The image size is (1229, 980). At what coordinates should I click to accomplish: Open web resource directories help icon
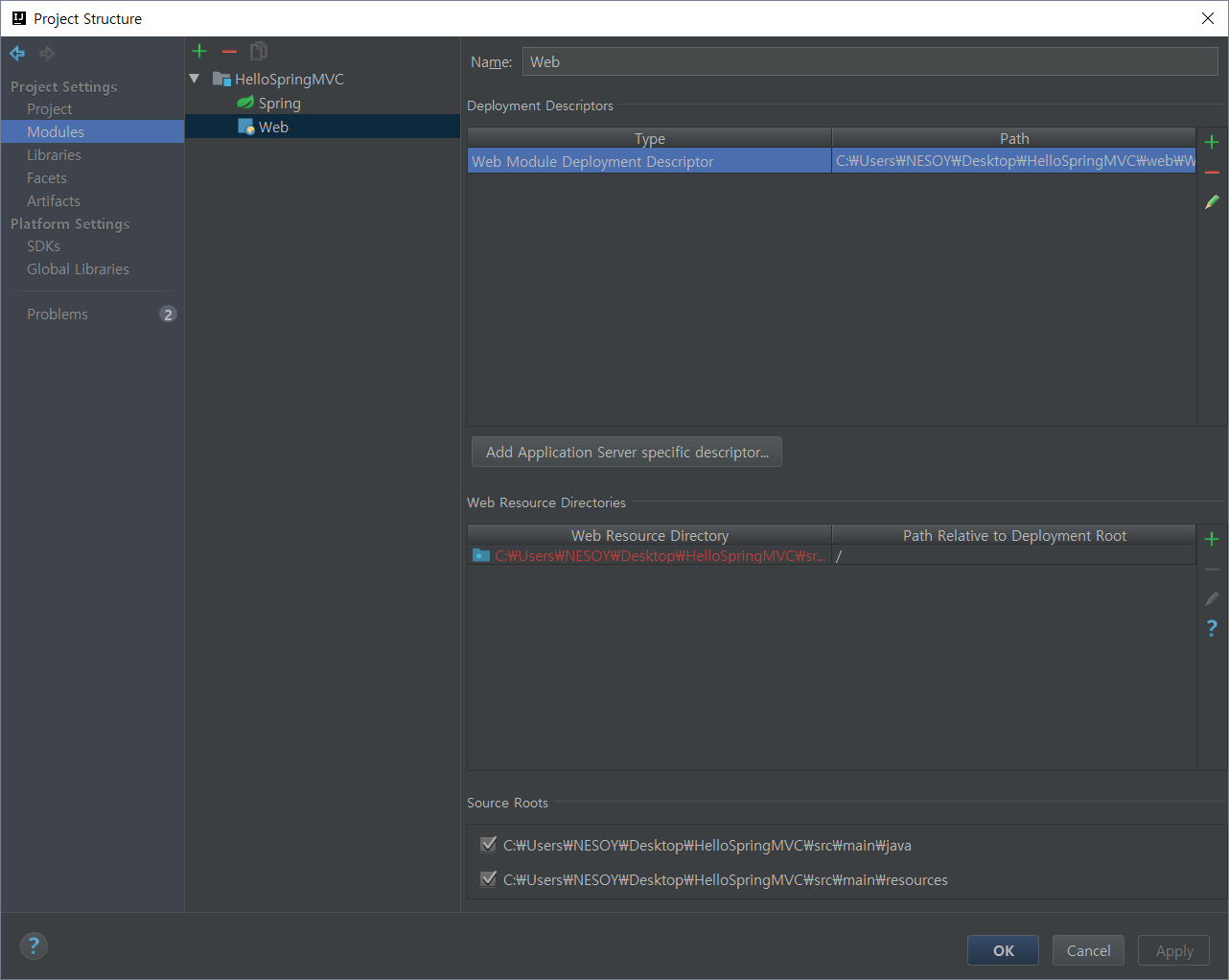point(1212,628)
